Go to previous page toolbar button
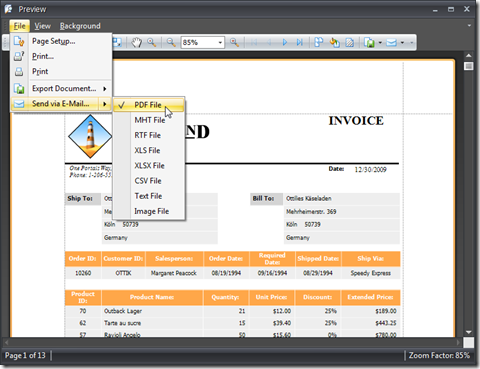Viewport: 480px width, 369px height. [269, 42]
